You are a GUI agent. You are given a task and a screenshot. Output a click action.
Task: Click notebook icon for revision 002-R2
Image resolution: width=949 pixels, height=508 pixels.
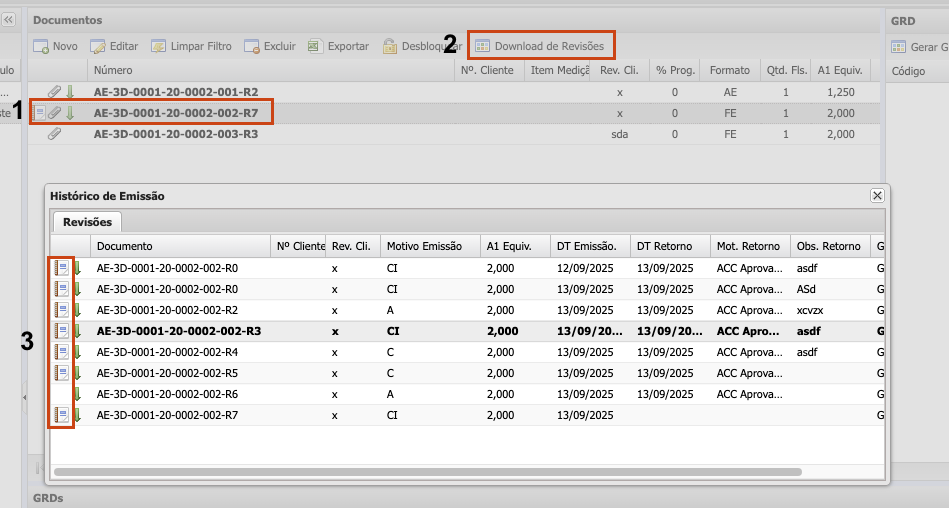click(61, 310)
